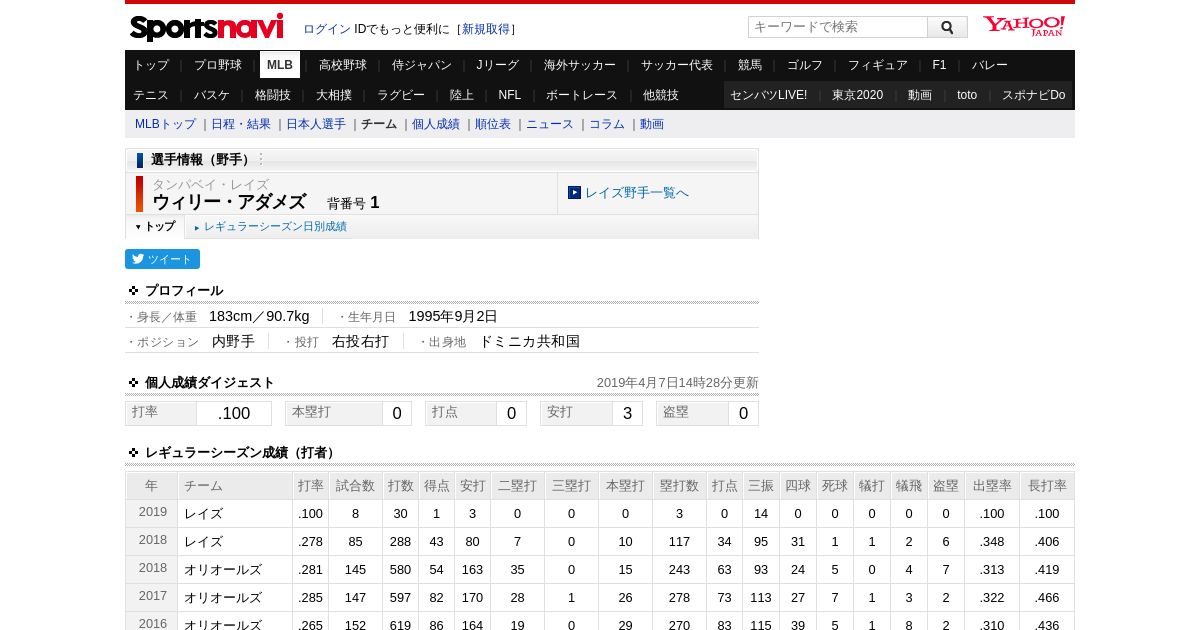Go to 日程・結果 sub-navigation link

pos(241,124)
